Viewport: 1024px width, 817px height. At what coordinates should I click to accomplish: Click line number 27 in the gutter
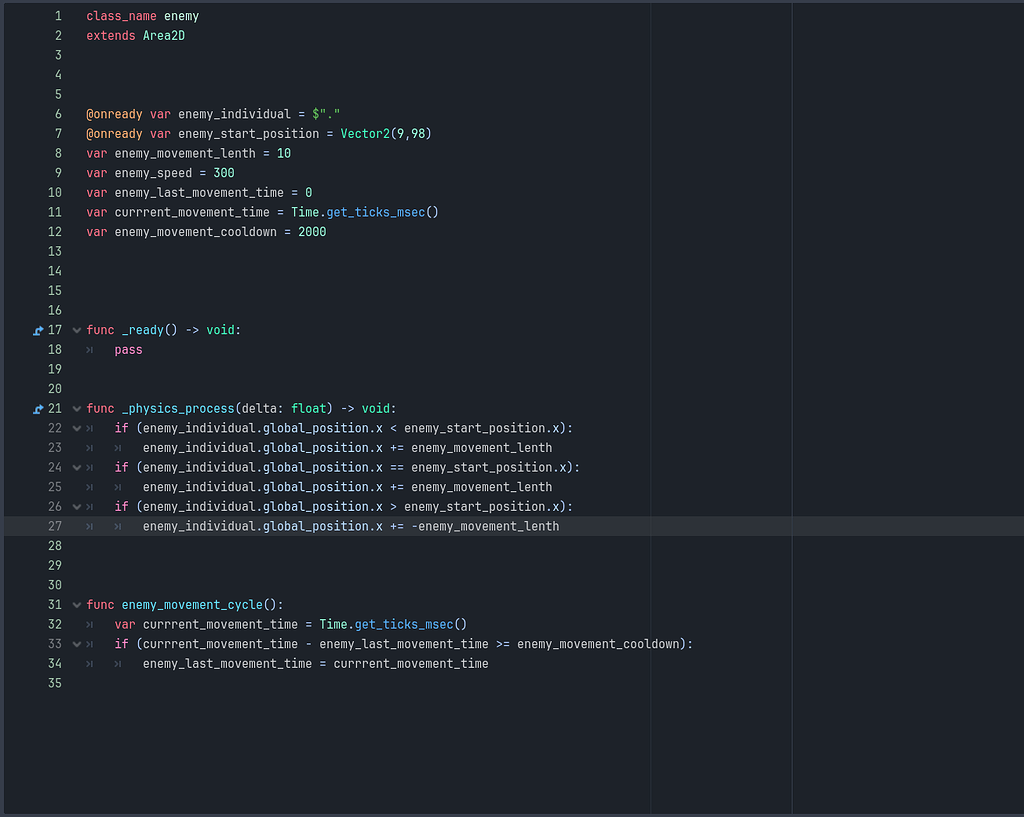coord(55,526)
